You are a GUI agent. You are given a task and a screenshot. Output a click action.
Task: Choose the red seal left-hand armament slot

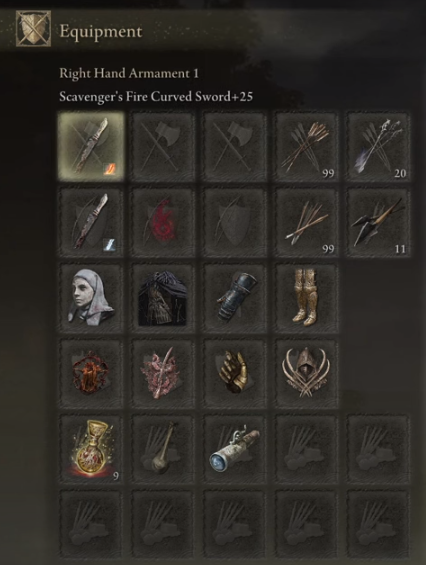163,222
